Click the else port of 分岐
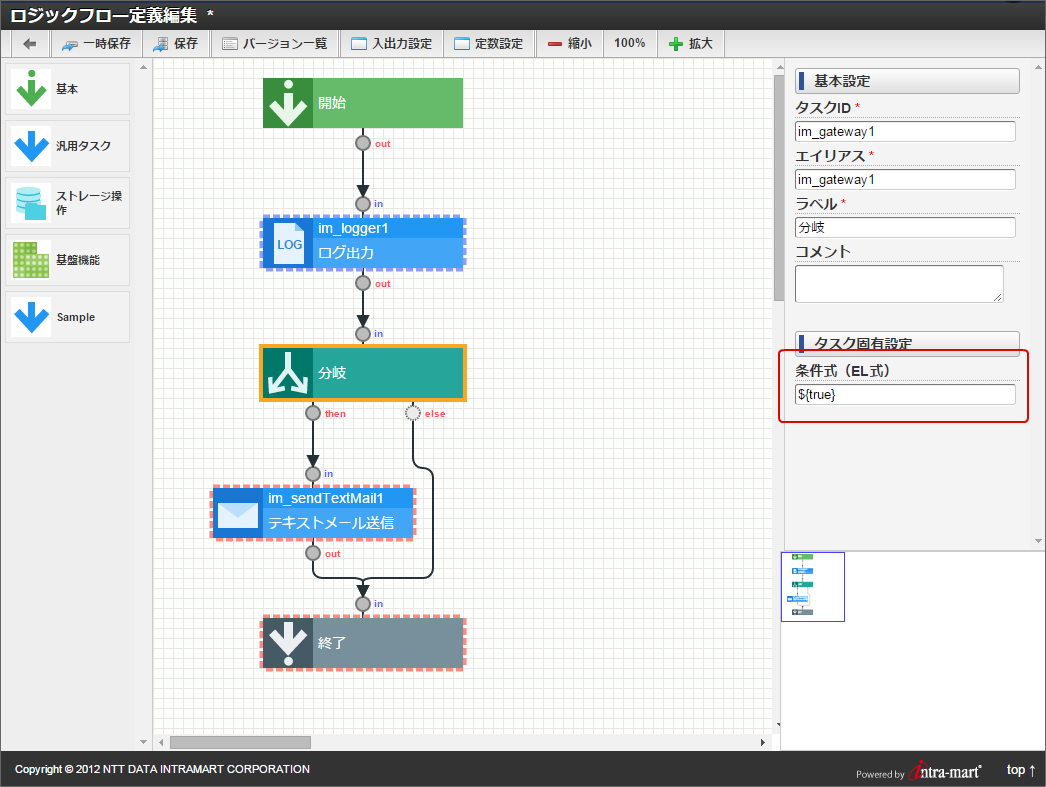This screenshot has width=1046, height=787. tap(413, 414)
